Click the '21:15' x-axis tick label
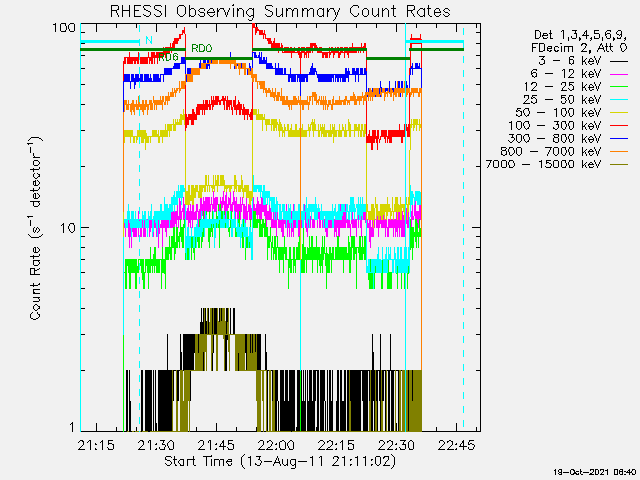 (x=96, y=445)
